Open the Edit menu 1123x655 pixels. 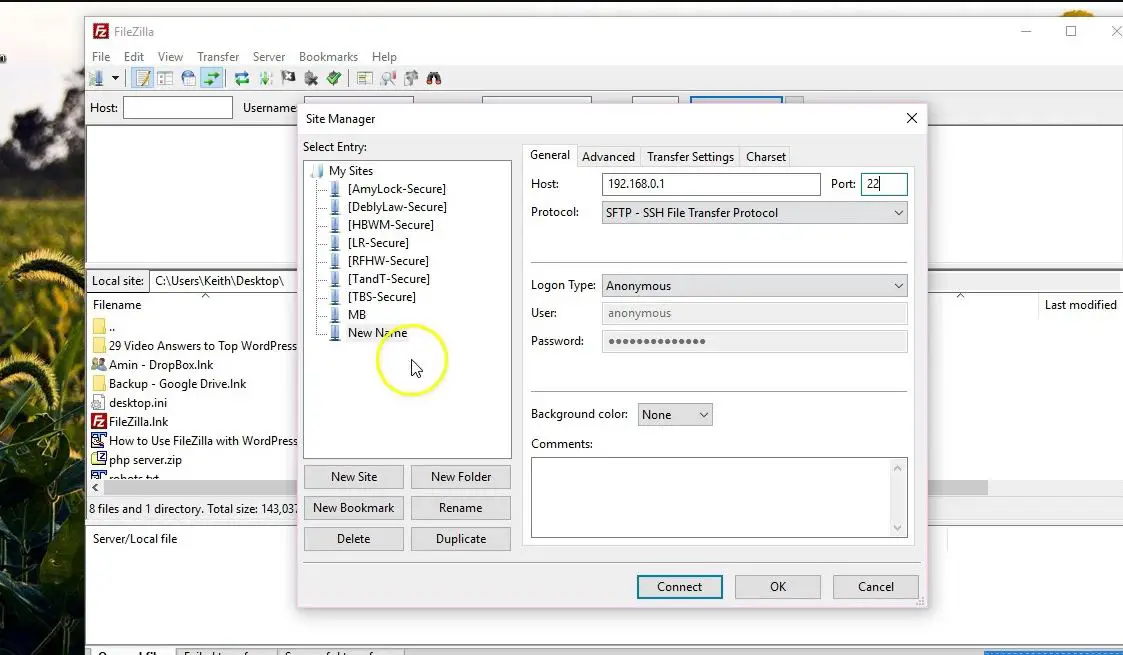pyautogui.click(x=134, y=57)
